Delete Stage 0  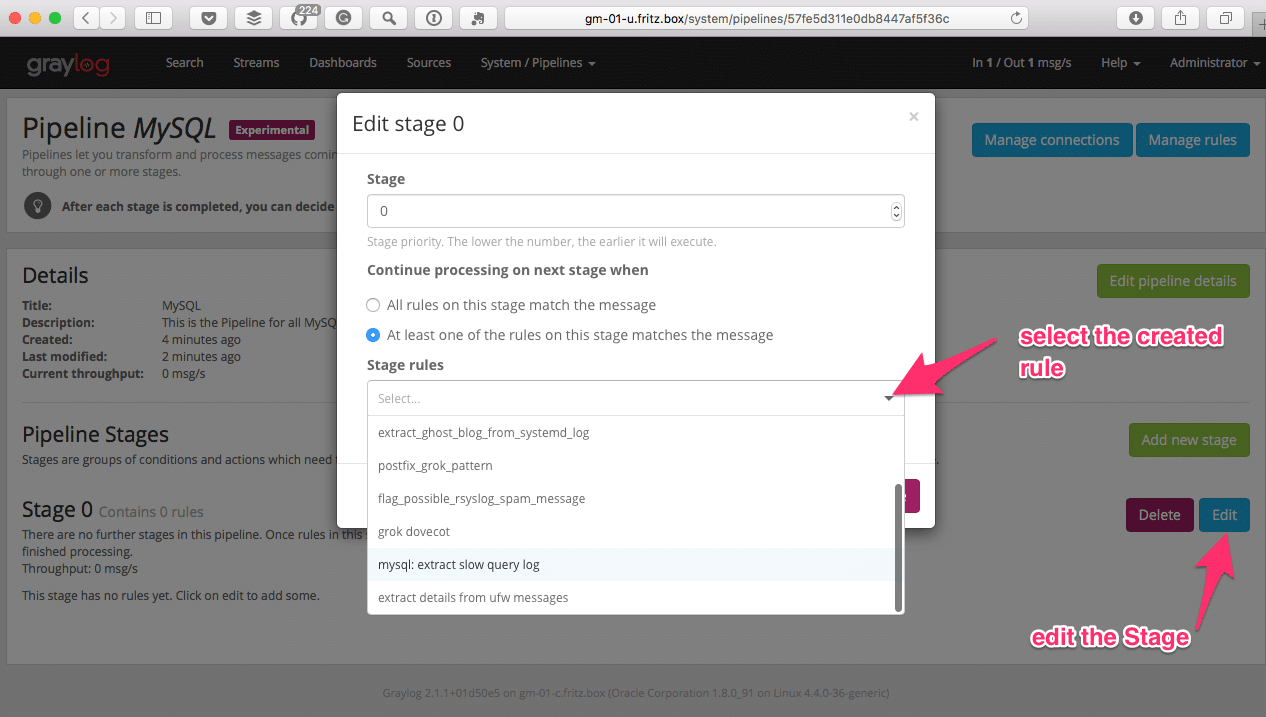(1160, 515)
